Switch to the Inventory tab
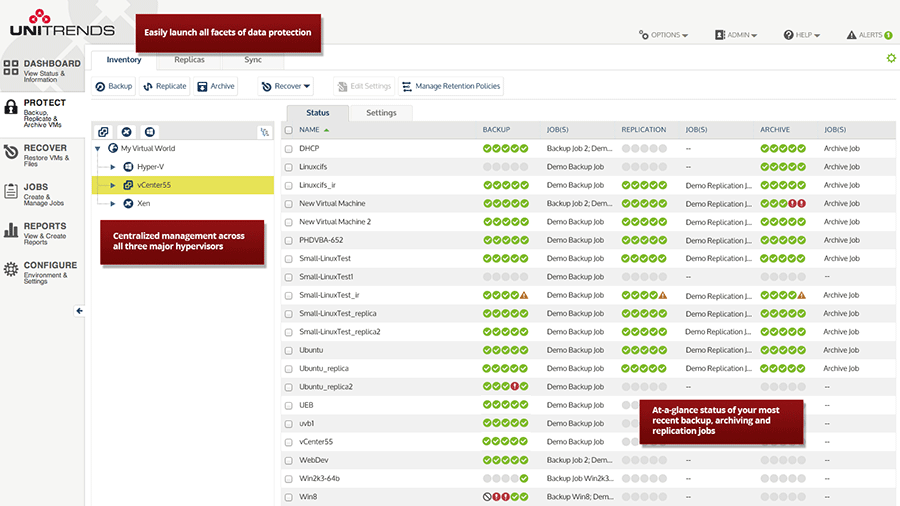 pos(123,60)
